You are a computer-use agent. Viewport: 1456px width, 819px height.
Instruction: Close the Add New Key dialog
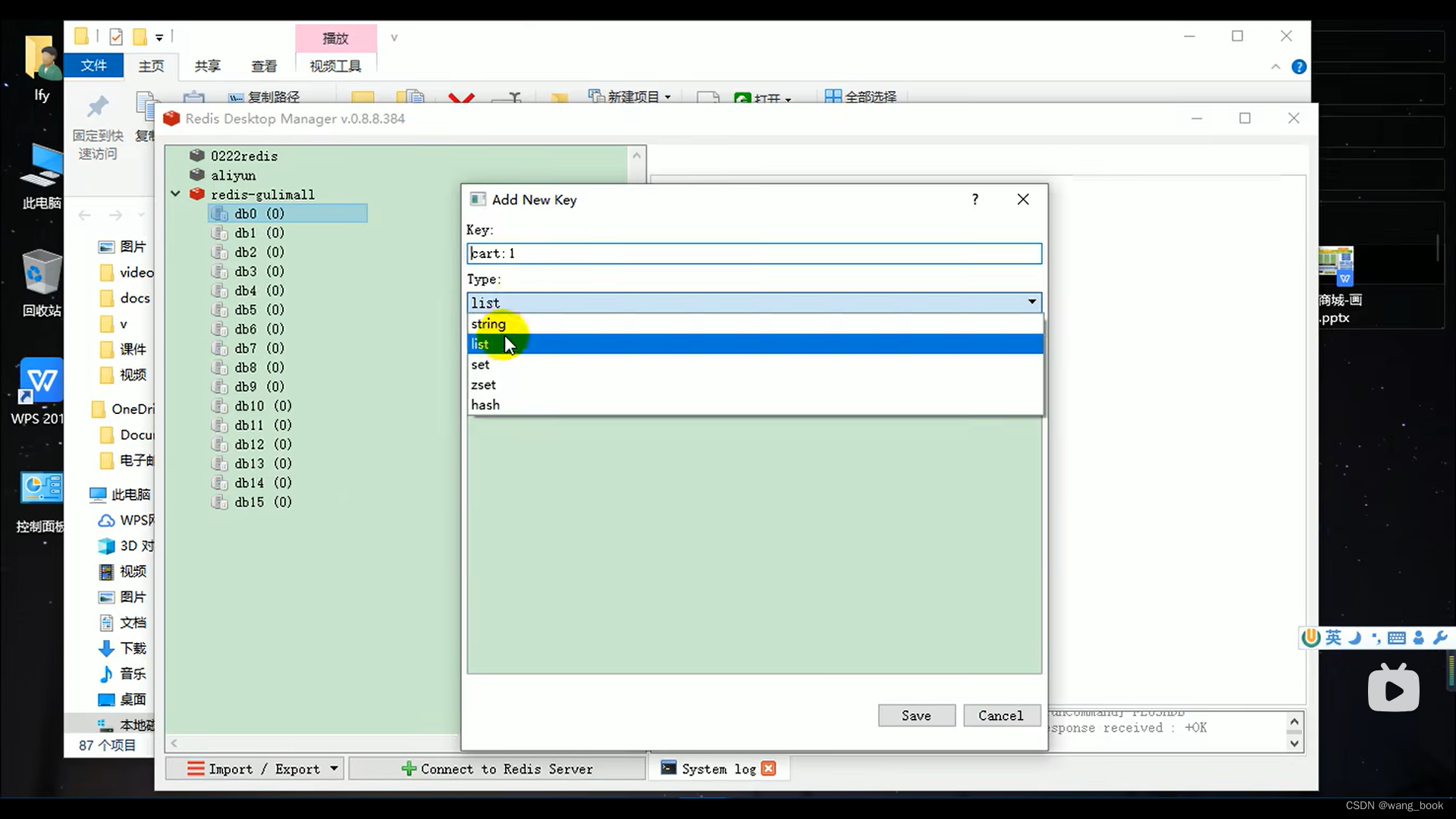pyautogui.click(x=1023, y=199)
